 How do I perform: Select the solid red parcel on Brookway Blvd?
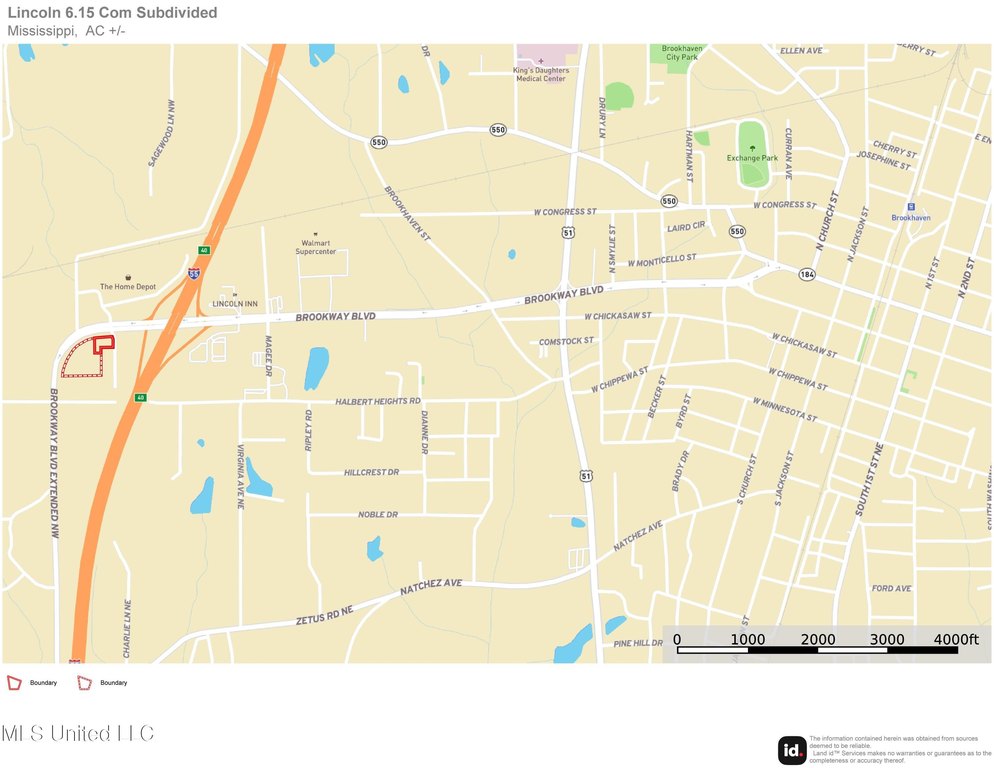104,343
